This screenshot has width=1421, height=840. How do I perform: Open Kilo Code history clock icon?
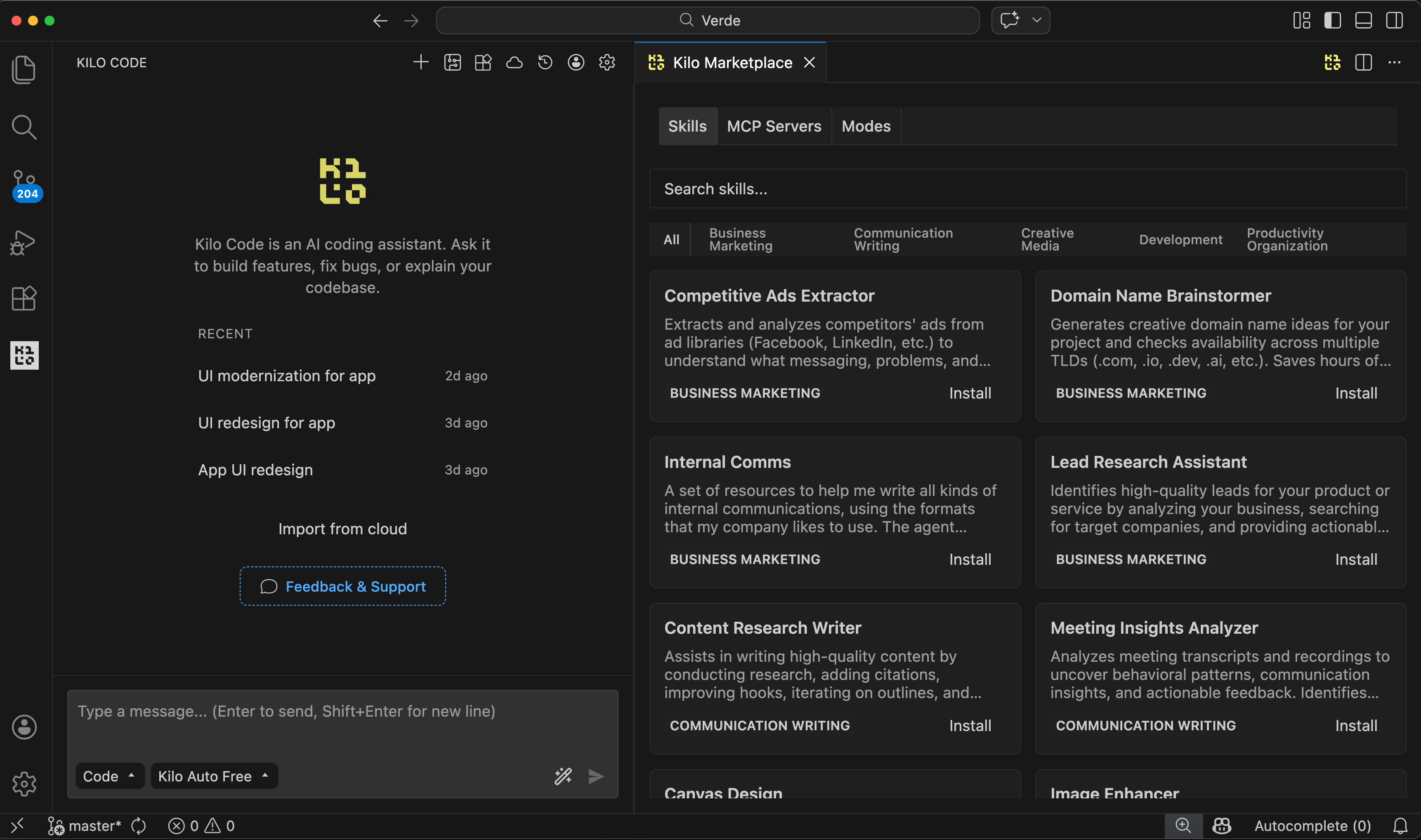545,62
